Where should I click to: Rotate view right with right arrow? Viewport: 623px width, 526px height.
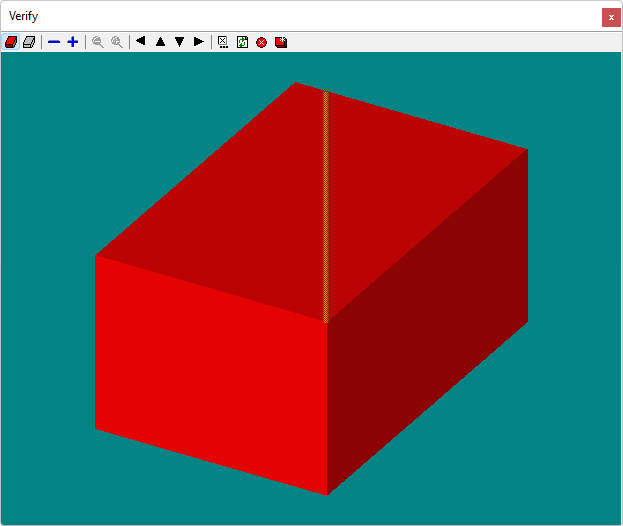[x=199, y=41]
